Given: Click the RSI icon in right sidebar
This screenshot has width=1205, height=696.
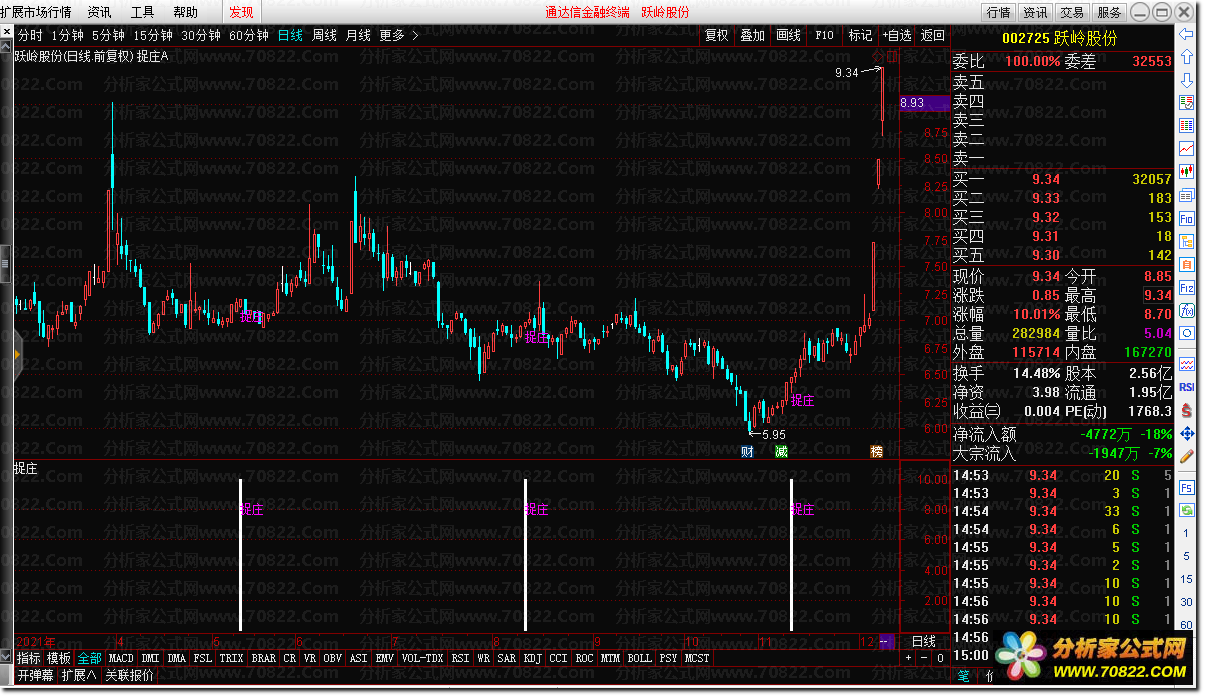Looking at the screenshot, I should [1187, 386].
